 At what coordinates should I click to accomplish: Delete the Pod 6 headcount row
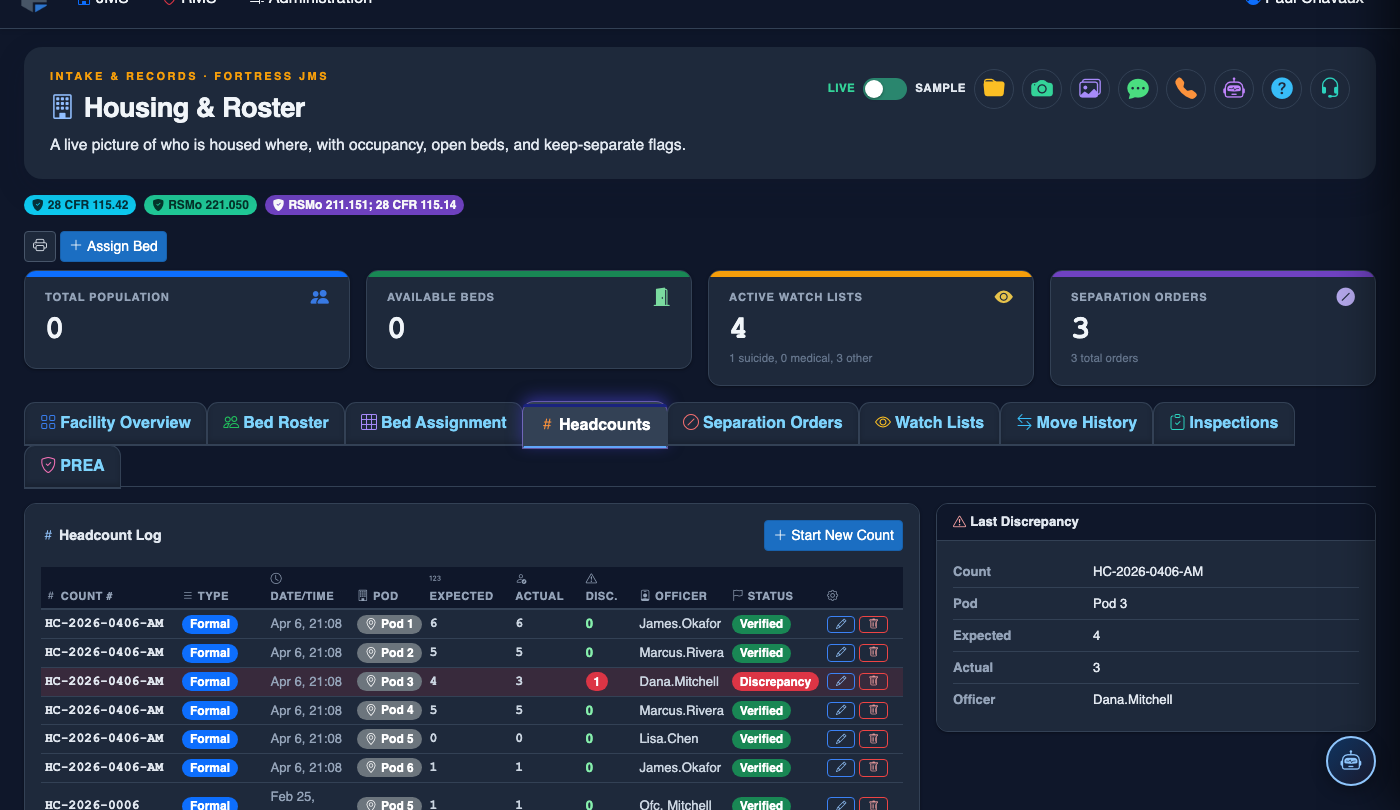[873, 768]
